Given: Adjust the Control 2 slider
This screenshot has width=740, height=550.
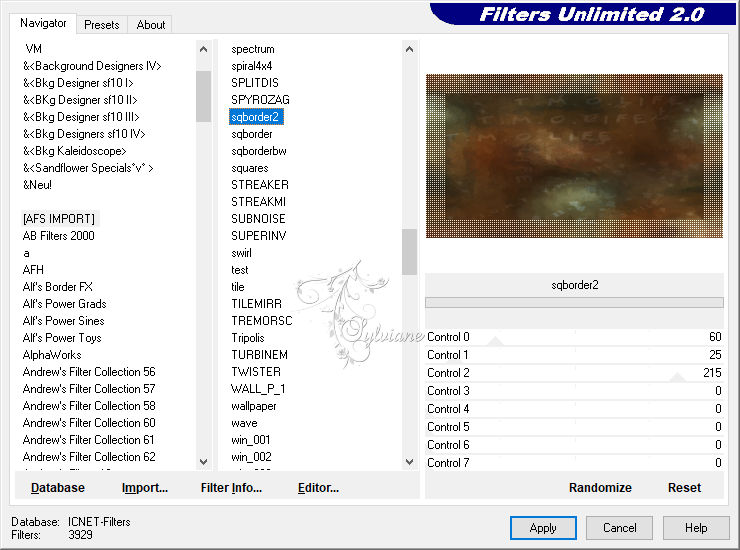Looking at the screenshot, I should tap(574, 373).
